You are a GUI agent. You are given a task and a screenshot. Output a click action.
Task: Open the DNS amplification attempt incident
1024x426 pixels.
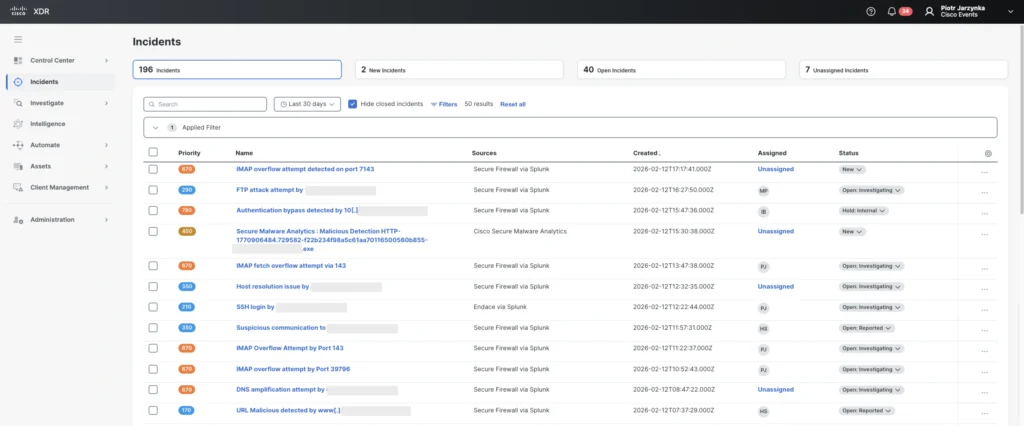click(x=280, y=389)
